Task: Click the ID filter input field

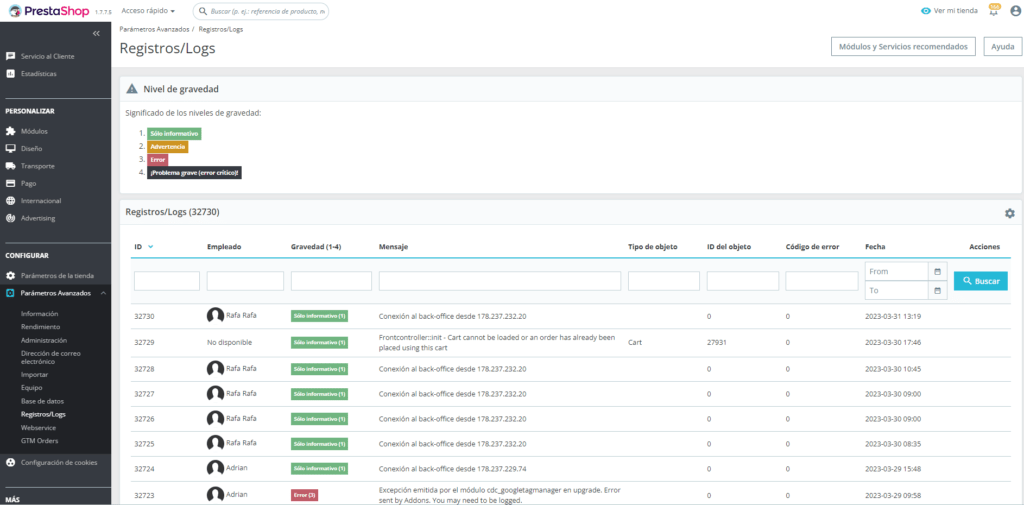Action: click(167, 281)
